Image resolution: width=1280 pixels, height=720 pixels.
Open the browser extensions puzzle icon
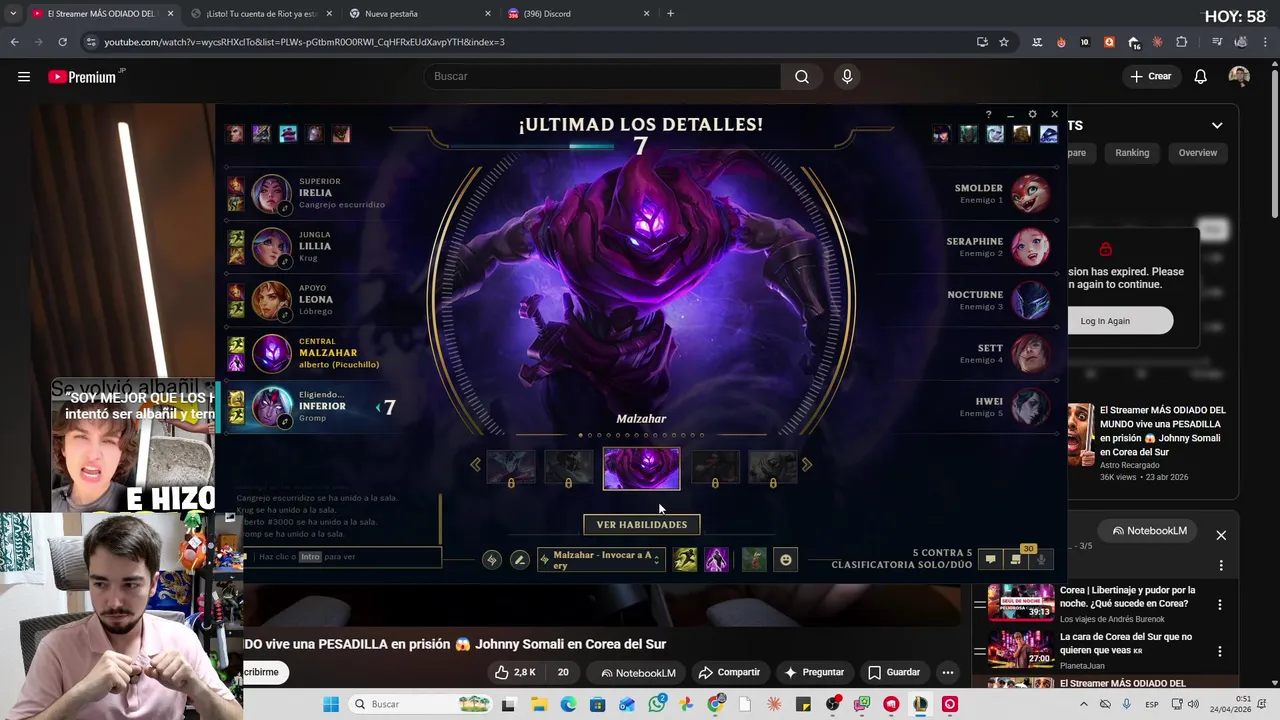(x=1182, y=42)
